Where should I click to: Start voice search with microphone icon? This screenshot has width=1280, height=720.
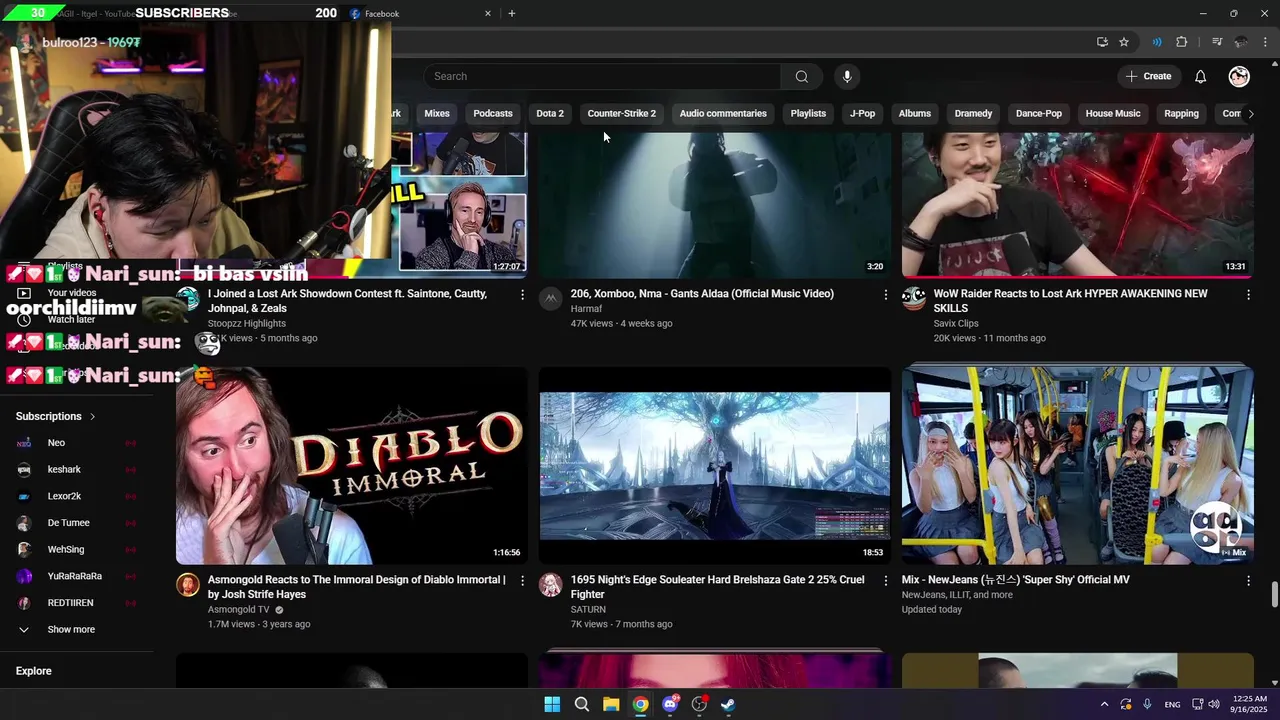[847, 77]
